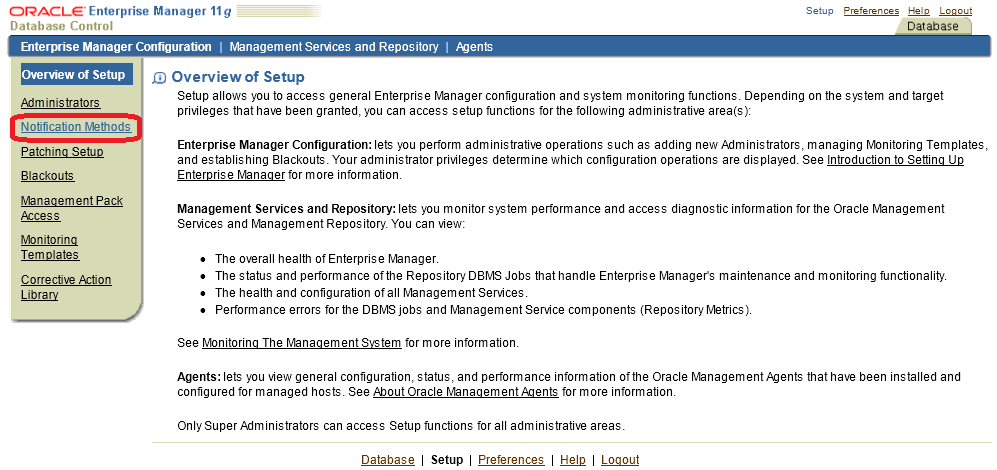Open Preferences in top header
The height and width of the screenshot is (470, 997).
point(871,11)
